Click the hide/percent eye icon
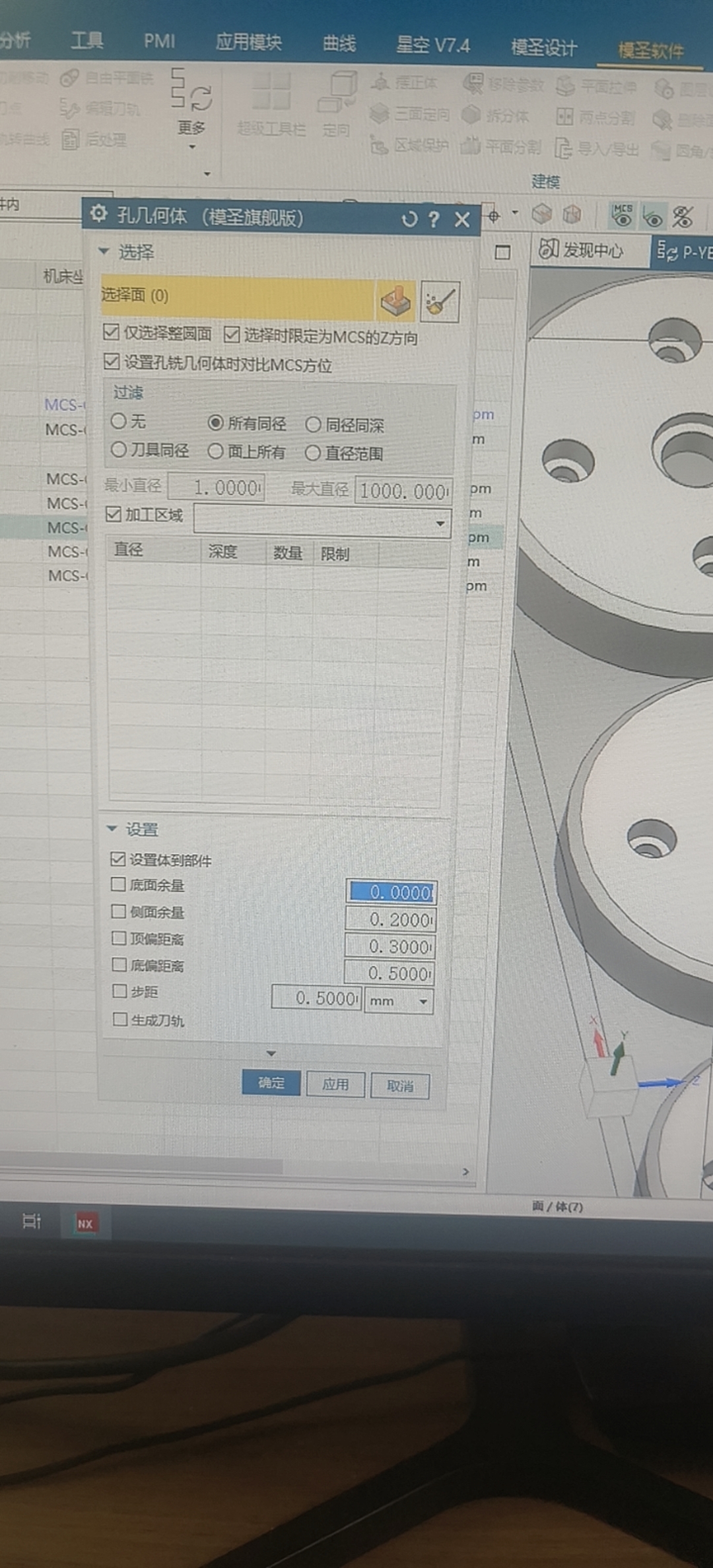The image size is (713, 1568). click(x=683, y=216)
